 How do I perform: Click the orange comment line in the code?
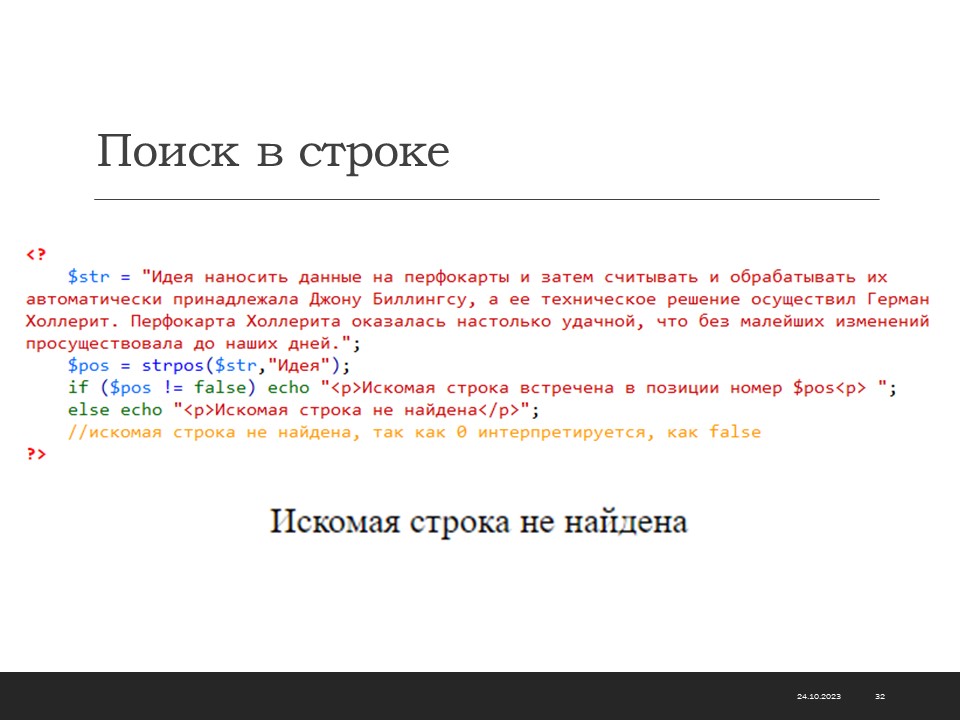pos(414,432)
